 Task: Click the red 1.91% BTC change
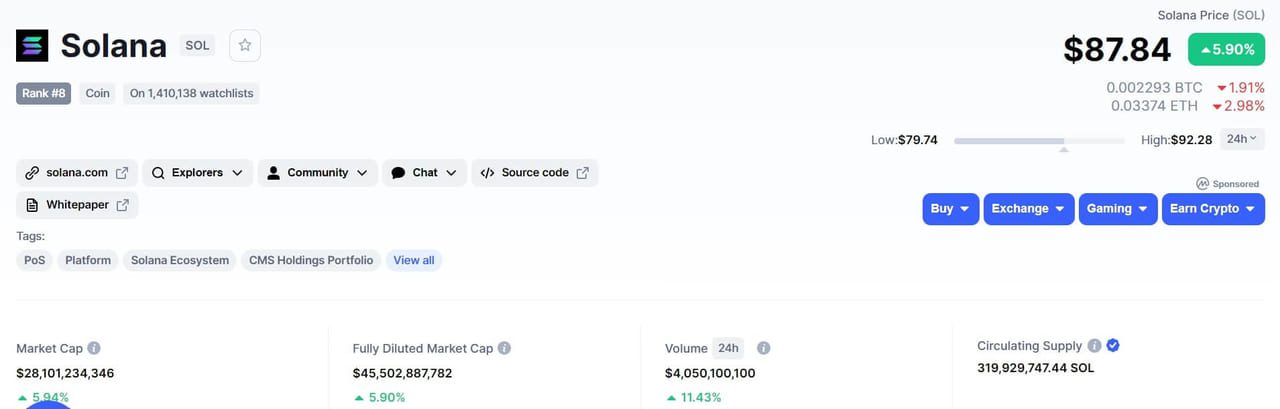(1241, 88)
